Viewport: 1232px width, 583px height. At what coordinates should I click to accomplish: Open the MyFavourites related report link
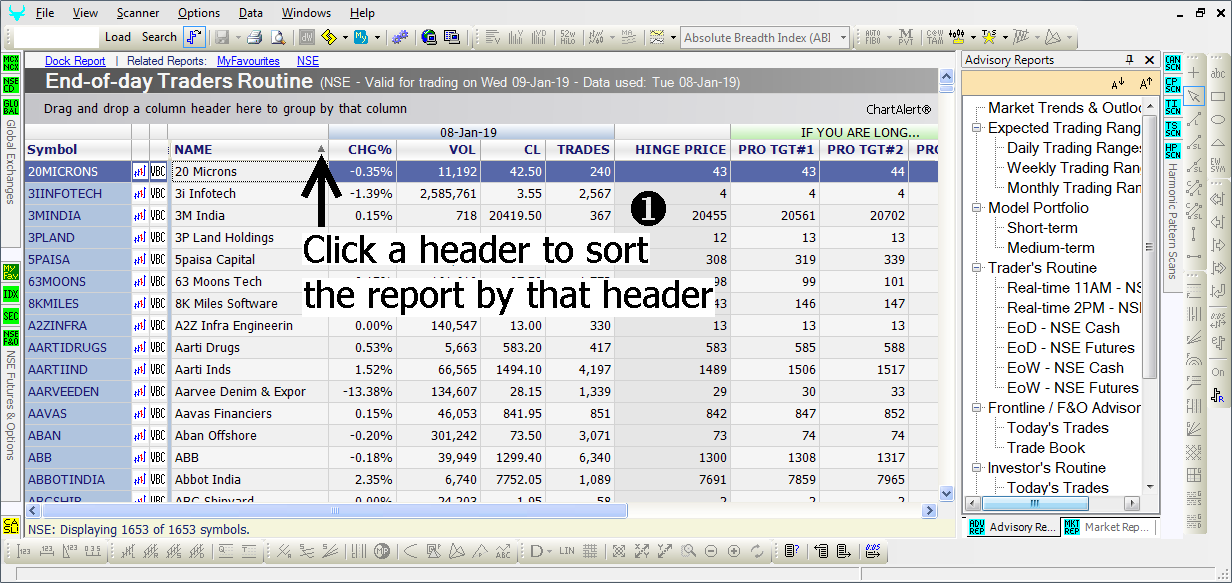[248, 61]
